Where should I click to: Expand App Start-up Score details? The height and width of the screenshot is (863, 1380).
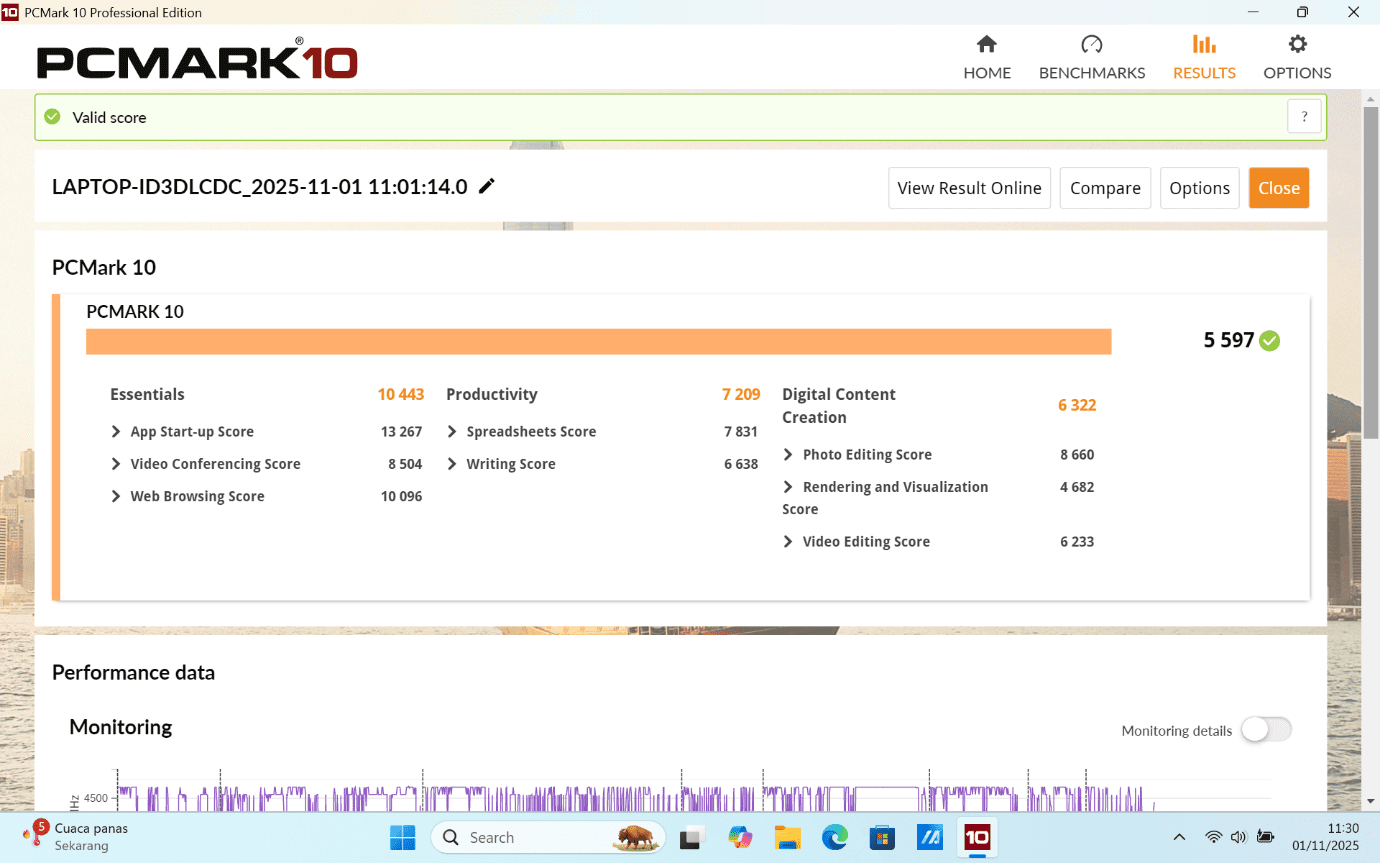pyautogui.click(x=117, y=432)
